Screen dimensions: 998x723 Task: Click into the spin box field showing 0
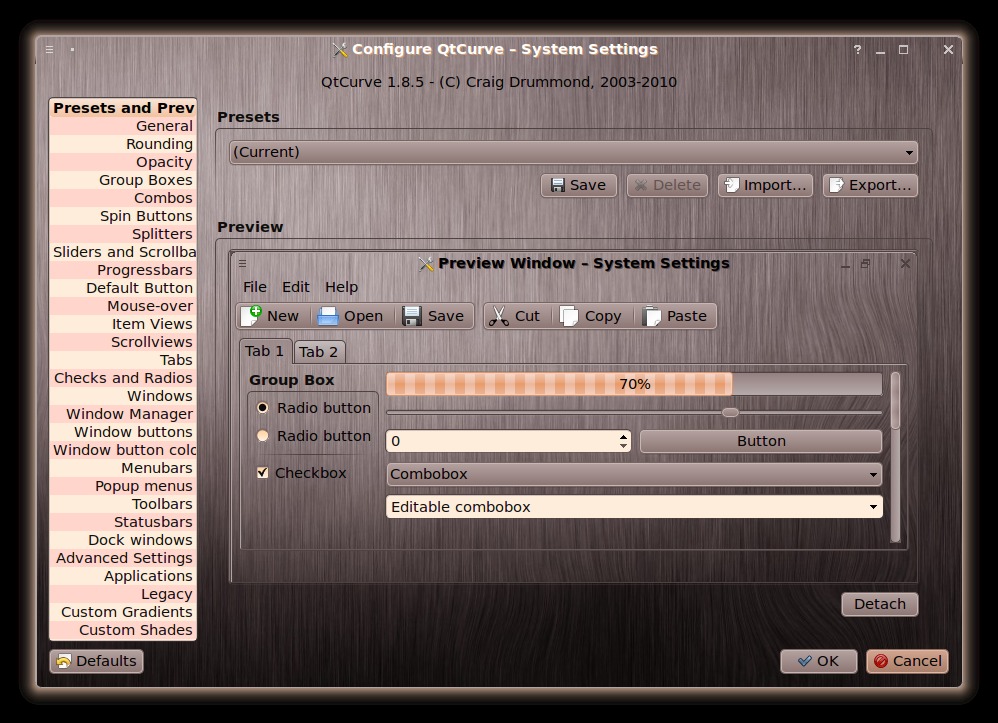pyautogui.click(x=502, y=441)
